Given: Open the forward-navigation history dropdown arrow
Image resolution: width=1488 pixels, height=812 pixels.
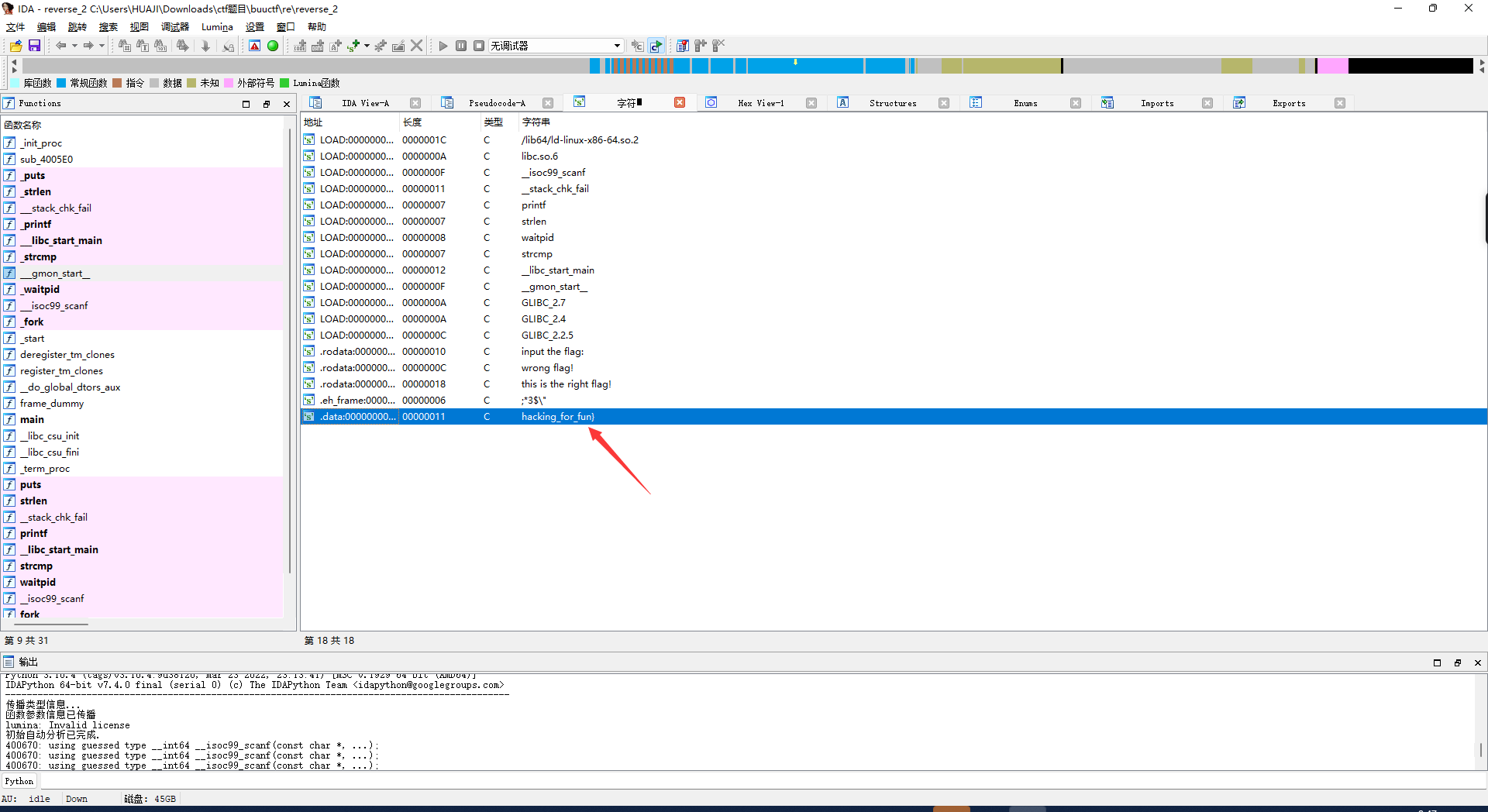Looking at the screenshot, I should coord(102,46).
